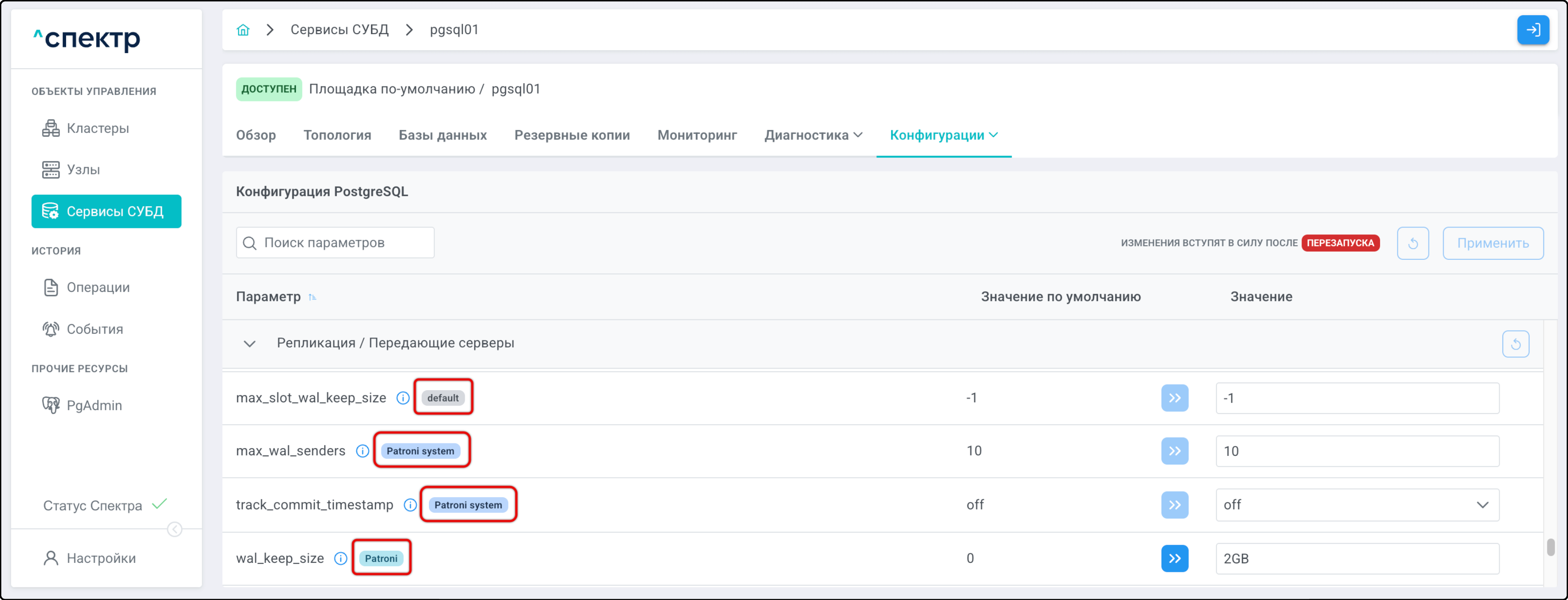Open Кластеры in the sidebar
Viewport: 1568px width, 600px height.
coord(97,128)
